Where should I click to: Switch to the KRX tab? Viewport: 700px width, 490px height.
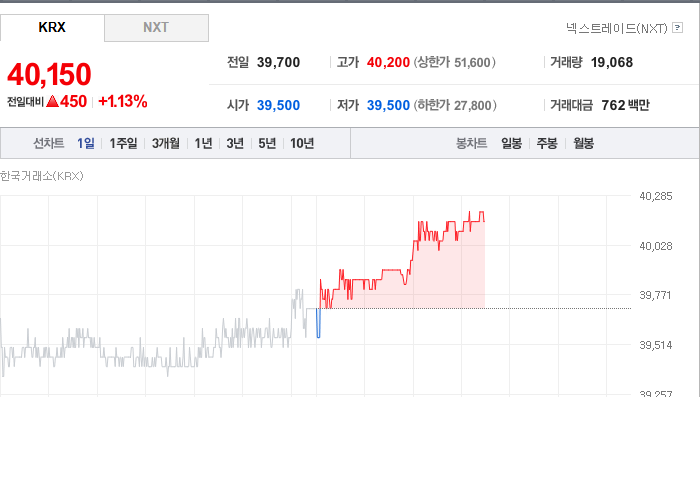[x=52, y=27]
